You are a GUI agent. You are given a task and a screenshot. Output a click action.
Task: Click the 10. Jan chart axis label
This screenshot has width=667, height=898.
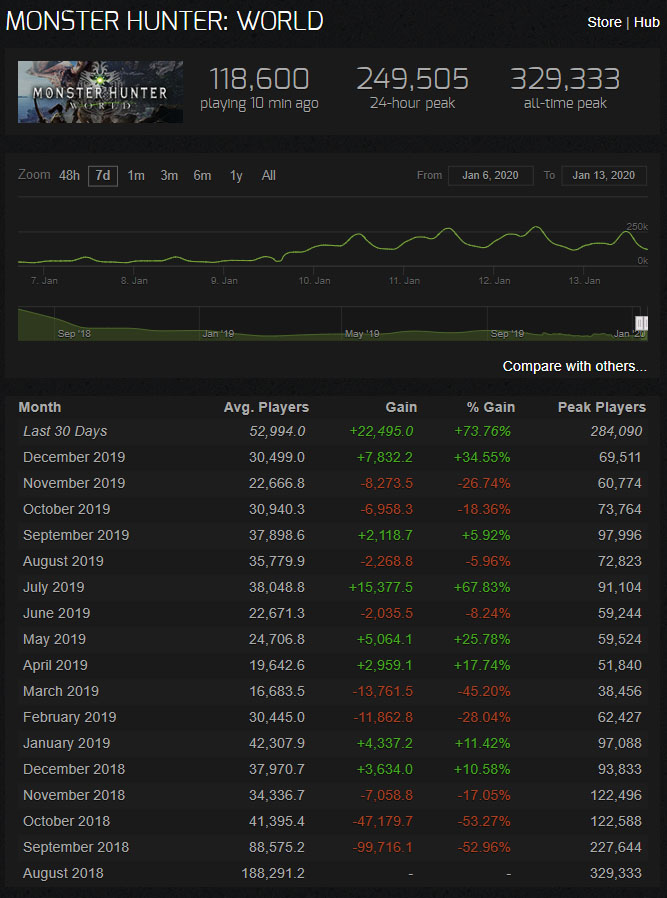(315, 281)
